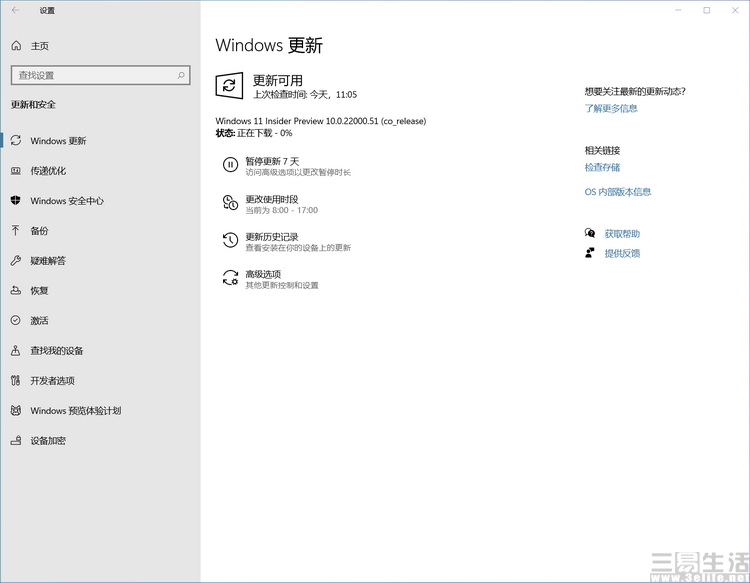750x583 pixels.
Task: Click the 提供反馈 person icon
Action: pos(590,253)
